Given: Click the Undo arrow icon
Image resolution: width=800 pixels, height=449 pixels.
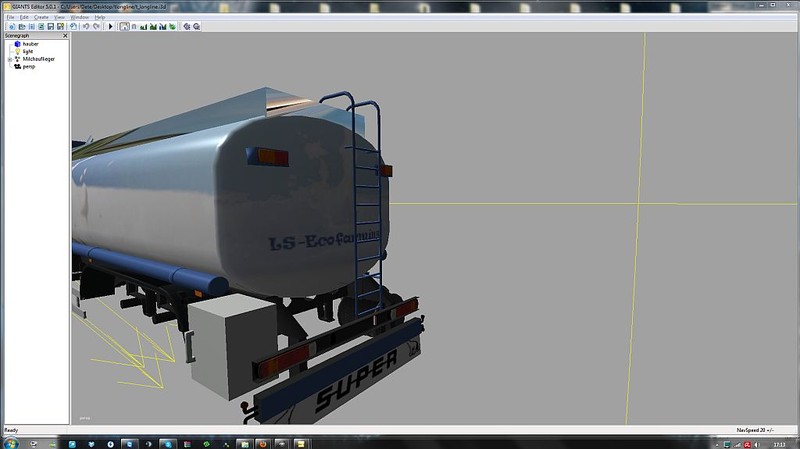Looking at the screenshot, I should tap(86, 27).
